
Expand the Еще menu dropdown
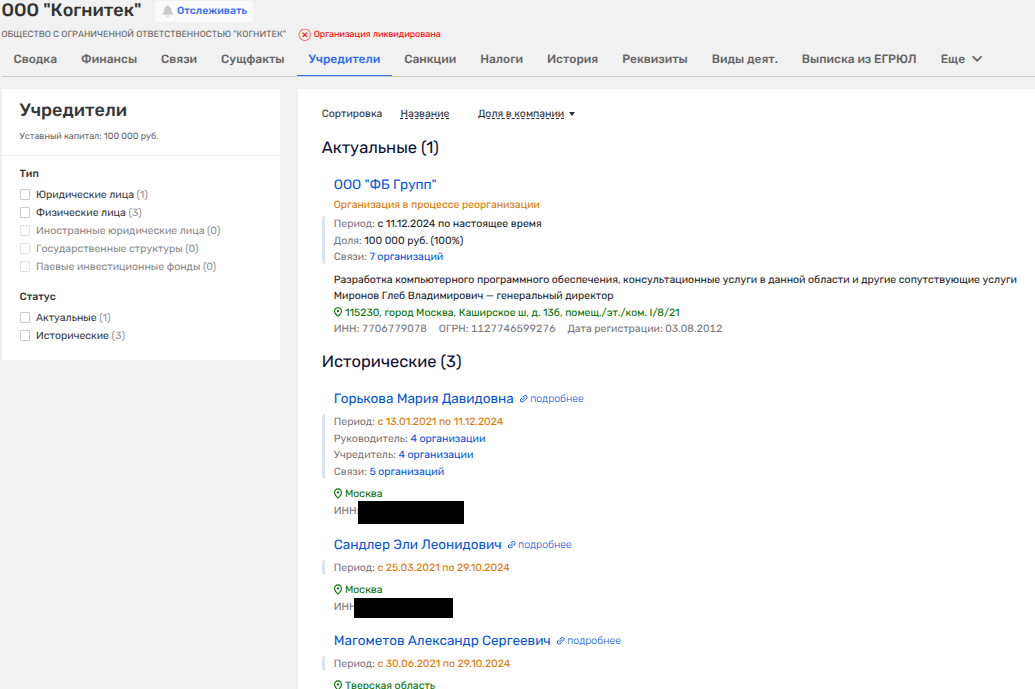(x=961, y=59)
